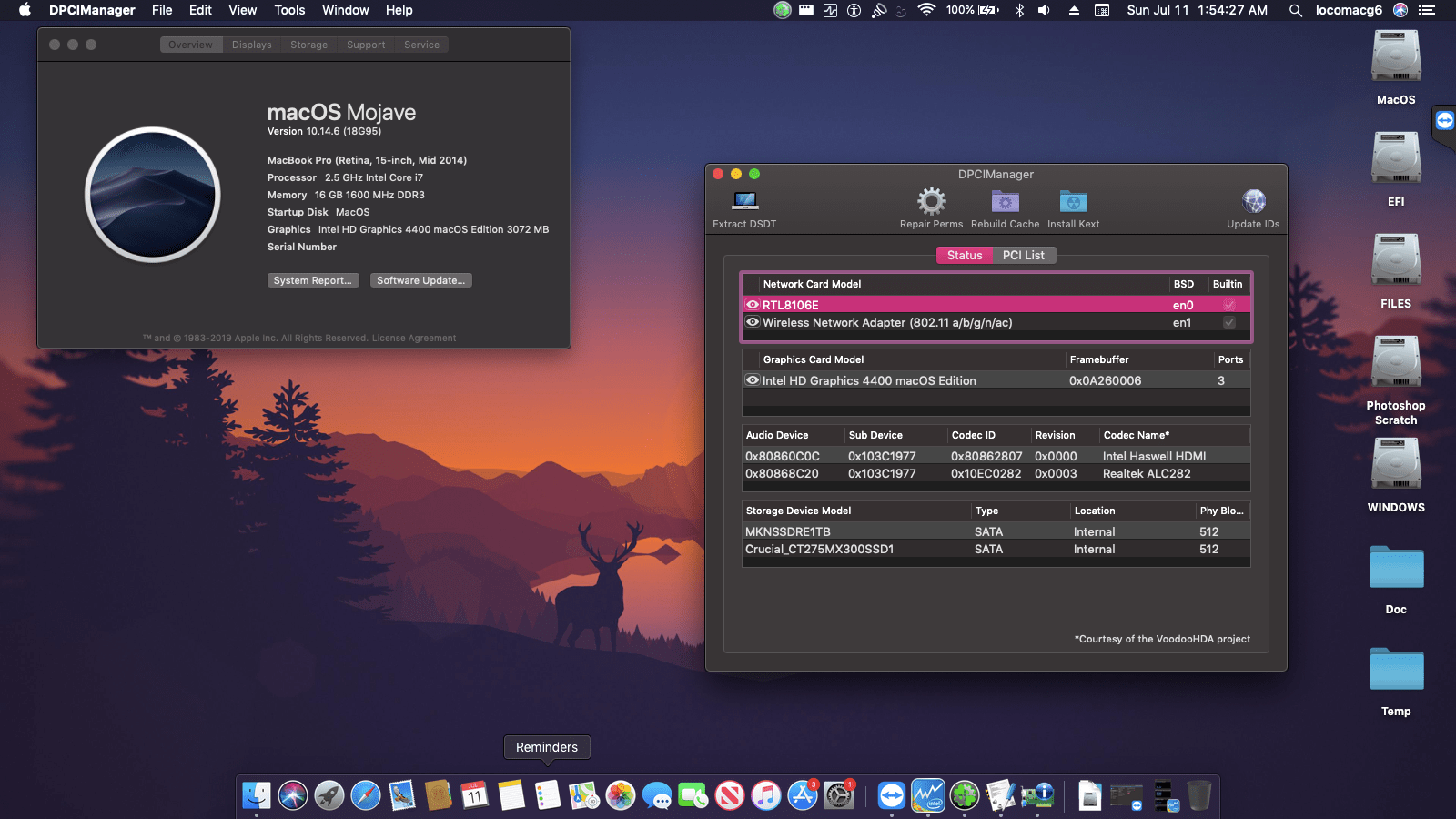Viewport: 1456px width, 819px height.
Task: Open the File menu
Action: point(162,10)
